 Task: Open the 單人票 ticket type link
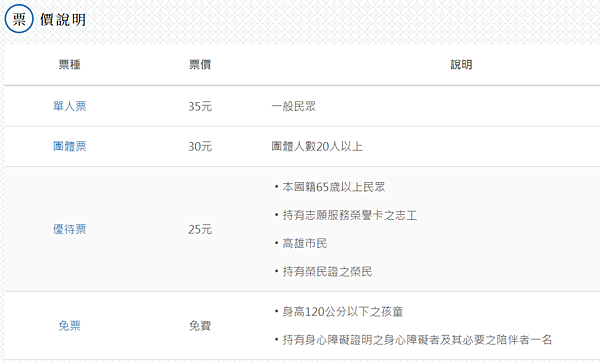click(70, 106)
